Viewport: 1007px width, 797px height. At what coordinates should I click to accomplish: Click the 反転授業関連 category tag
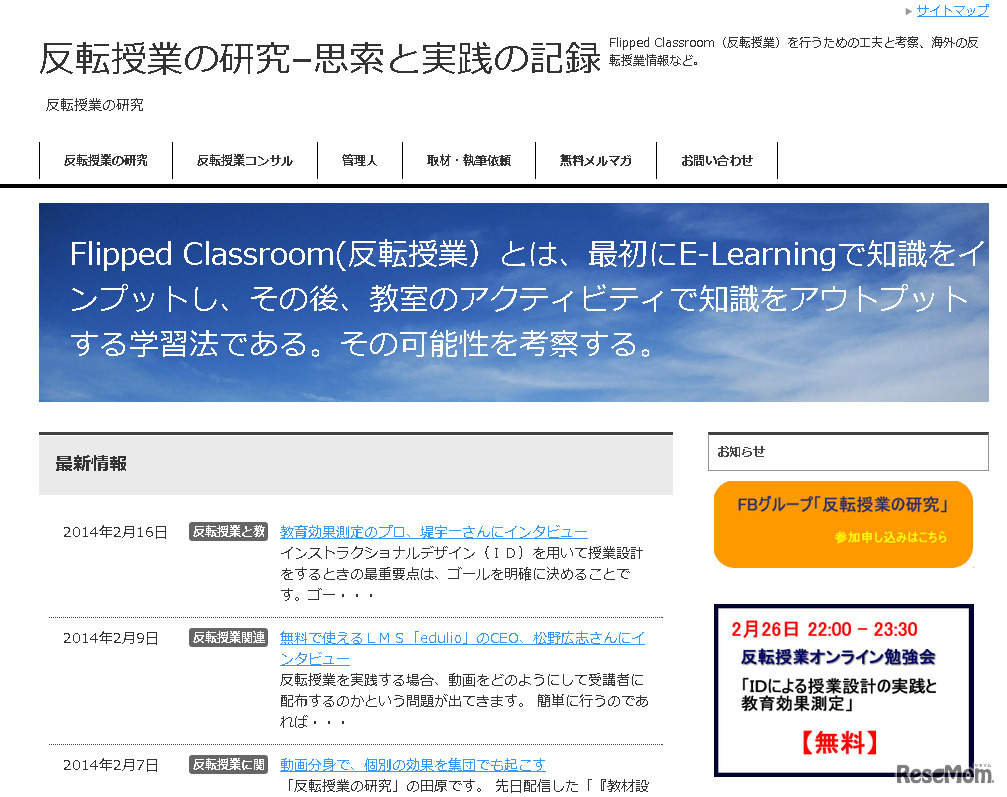pyautogui.click(x=228, y=637)
